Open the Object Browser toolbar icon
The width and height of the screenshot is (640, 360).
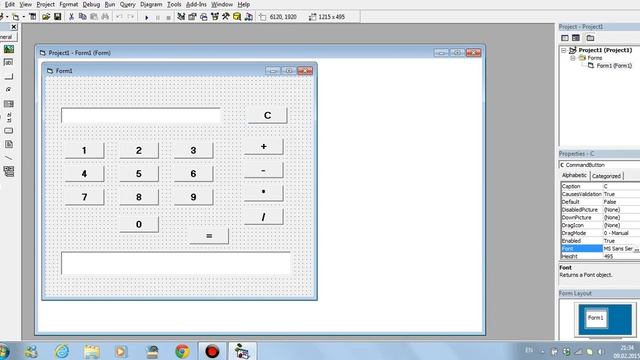[x=215, y=17]
